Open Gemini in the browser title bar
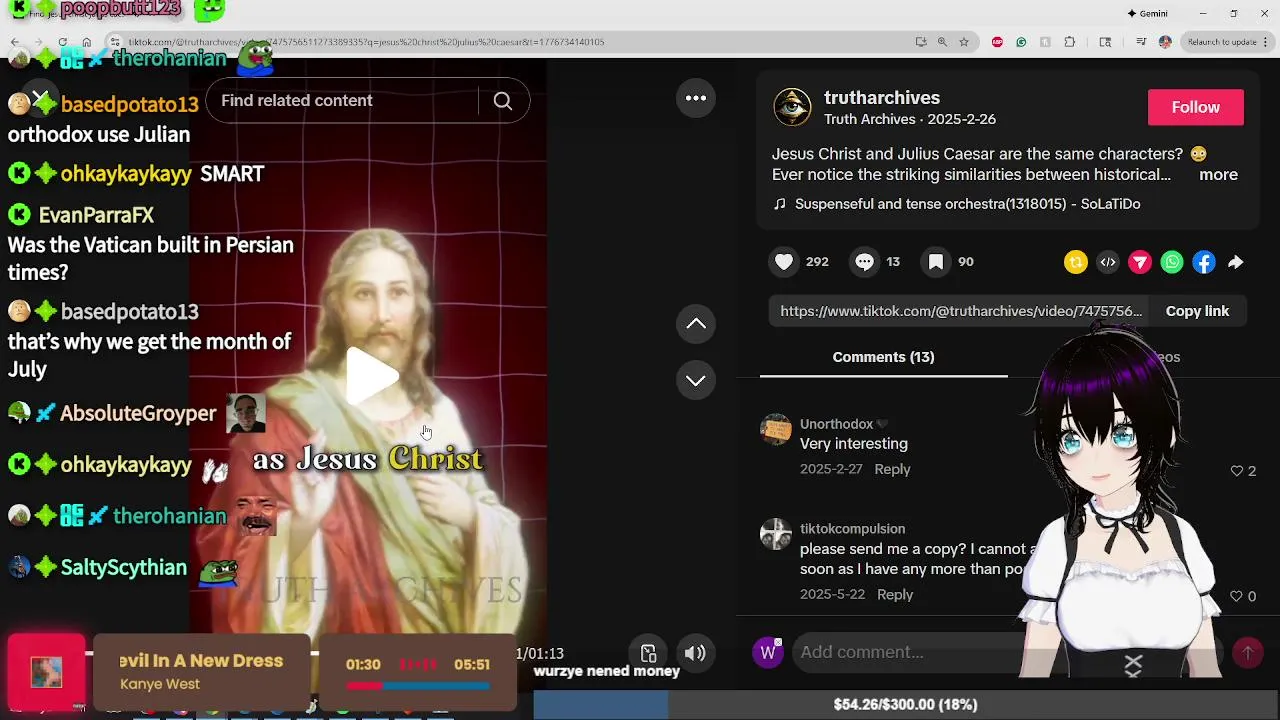1280x720 pixels. point(1147,14)
